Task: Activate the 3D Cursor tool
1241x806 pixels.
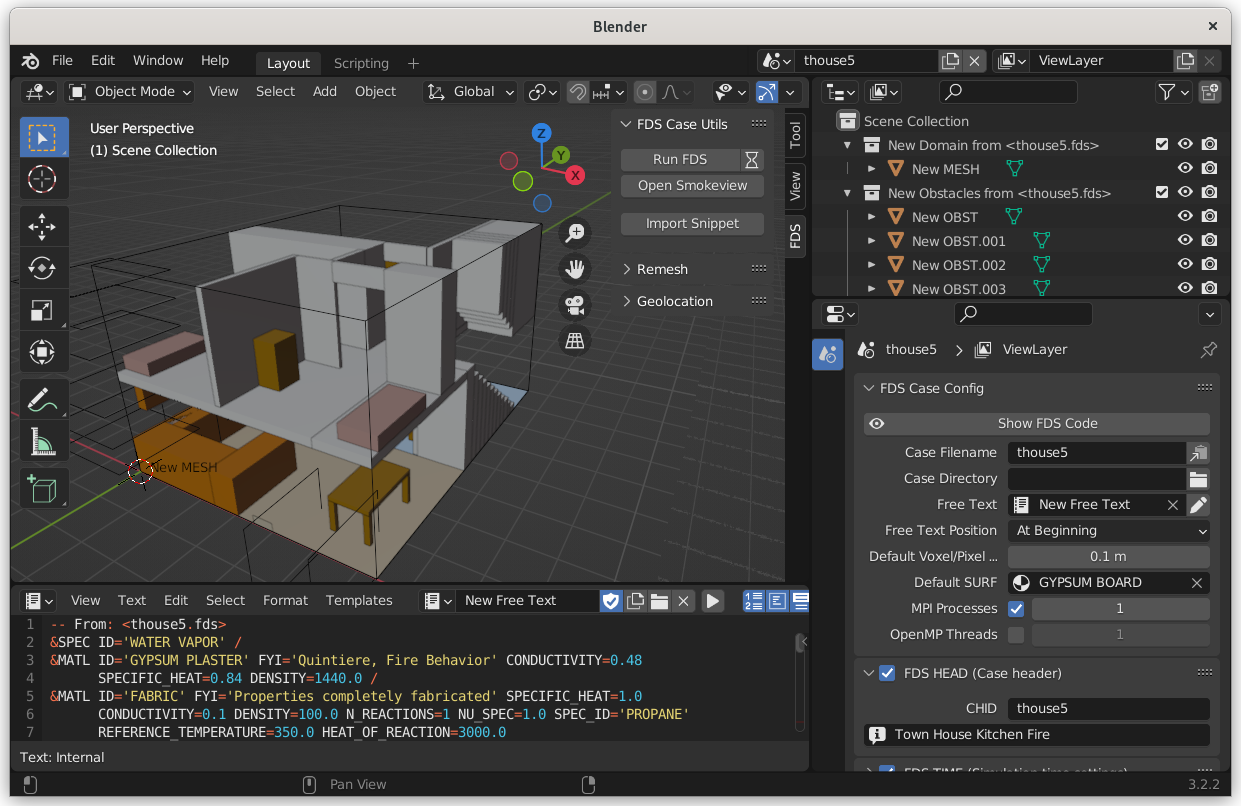Action: [x=44, y=179]
